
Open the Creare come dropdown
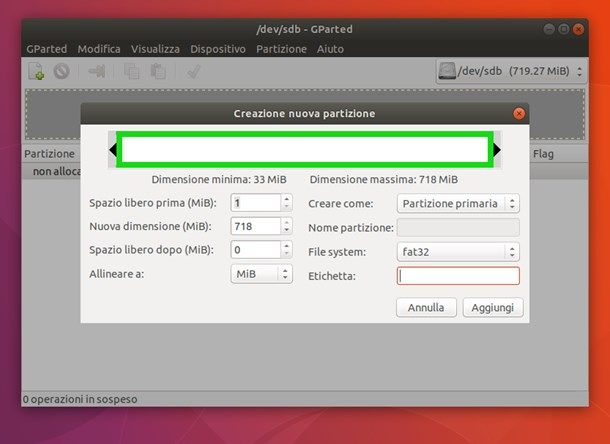pos(458,204)
